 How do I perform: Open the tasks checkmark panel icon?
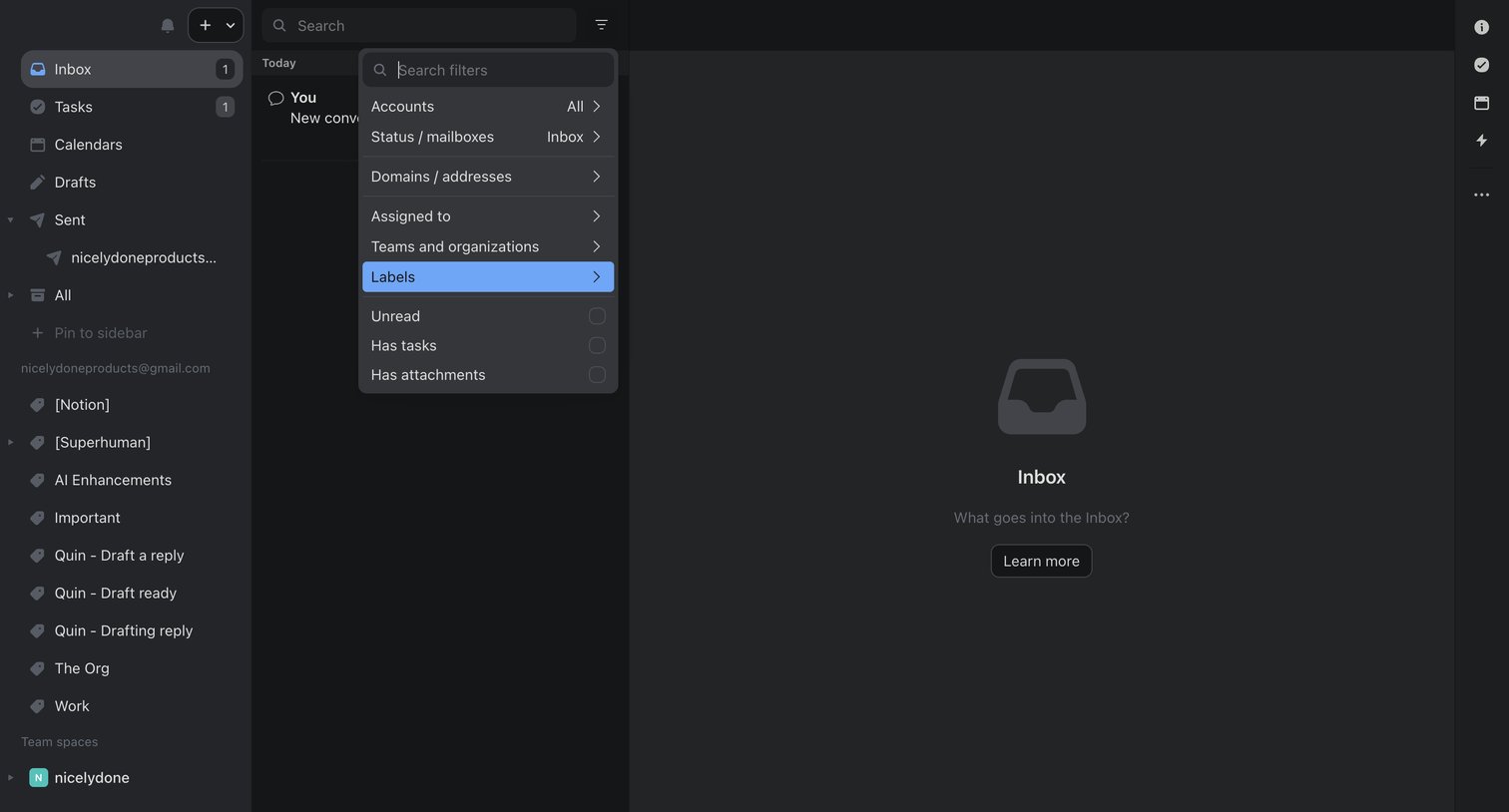pyautogui.click(x=1481, y=65)
